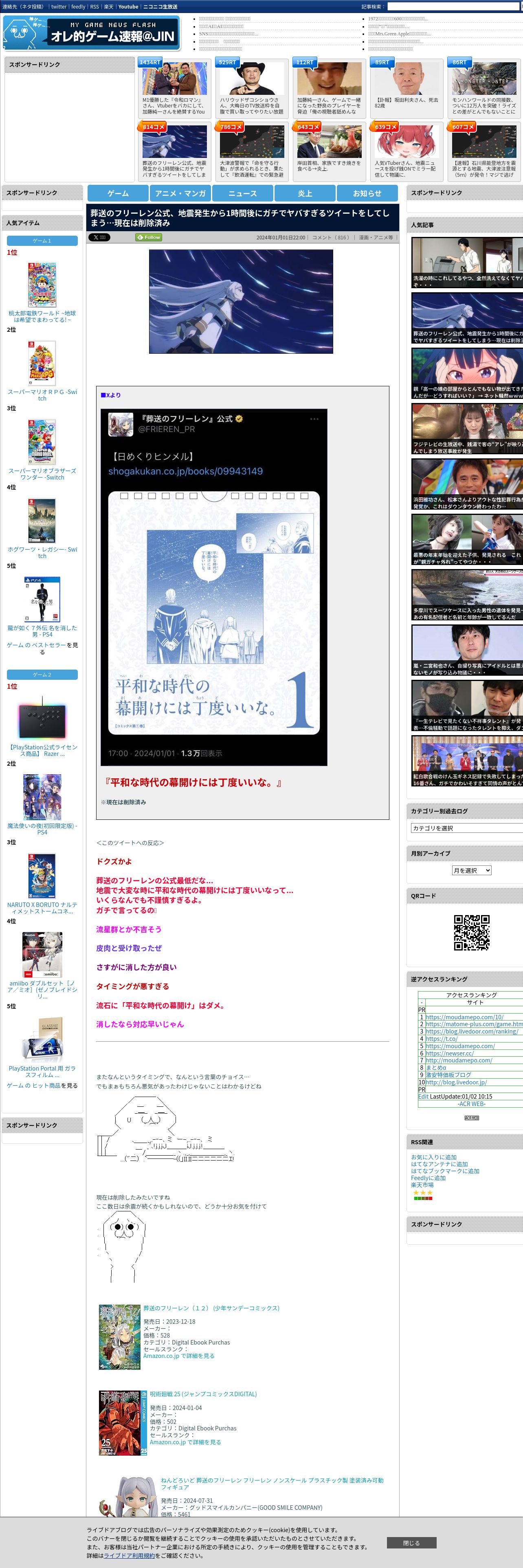Image resolution: width=523 pixels, height=1568 pixels.
Task: Open the 呪術廻戦 25 manga cover
Action: point(123,1423)
